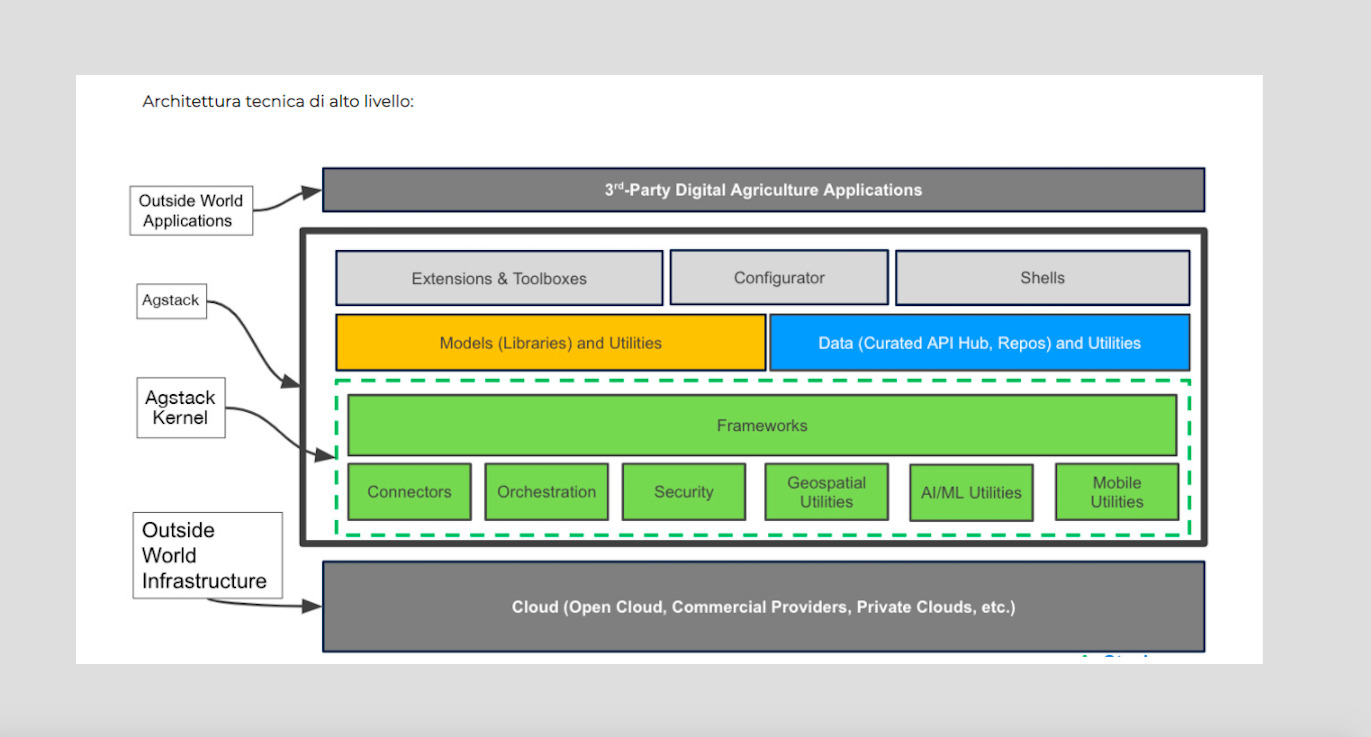
Task: Select the Geospatial Utilities box
Action: tap(826, 491)
